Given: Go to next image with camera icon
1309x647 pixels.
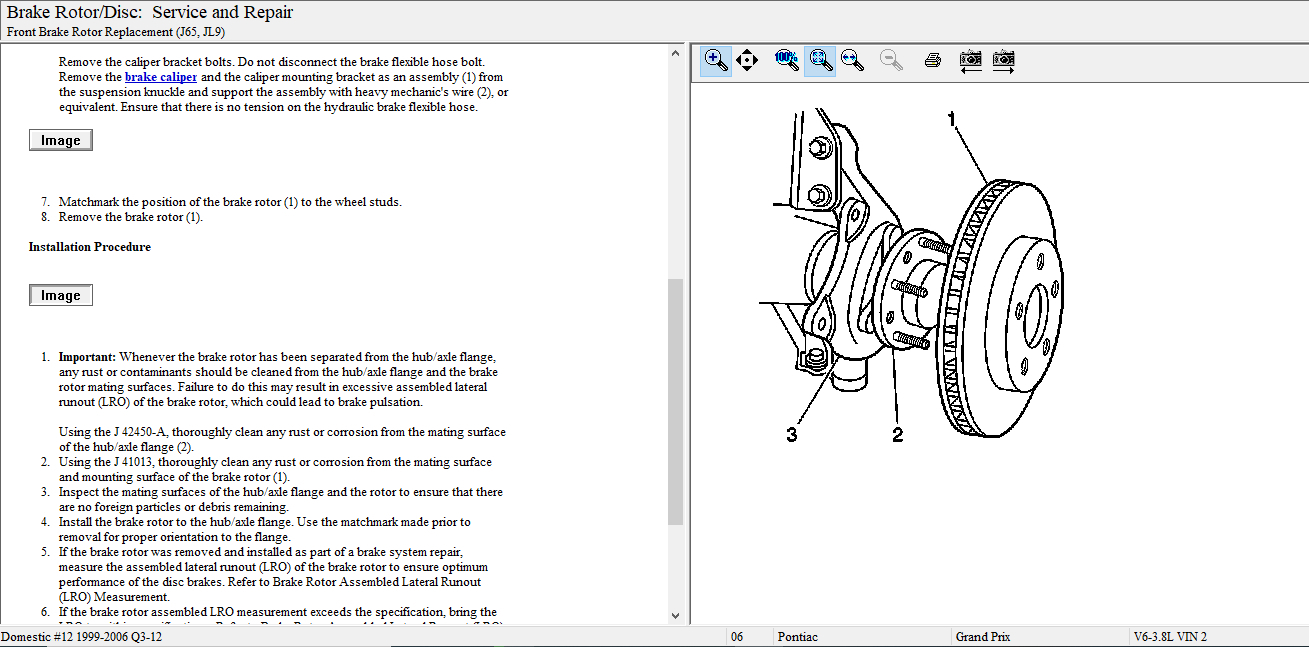Looking at the screenshot, I should coord(1004,60).
